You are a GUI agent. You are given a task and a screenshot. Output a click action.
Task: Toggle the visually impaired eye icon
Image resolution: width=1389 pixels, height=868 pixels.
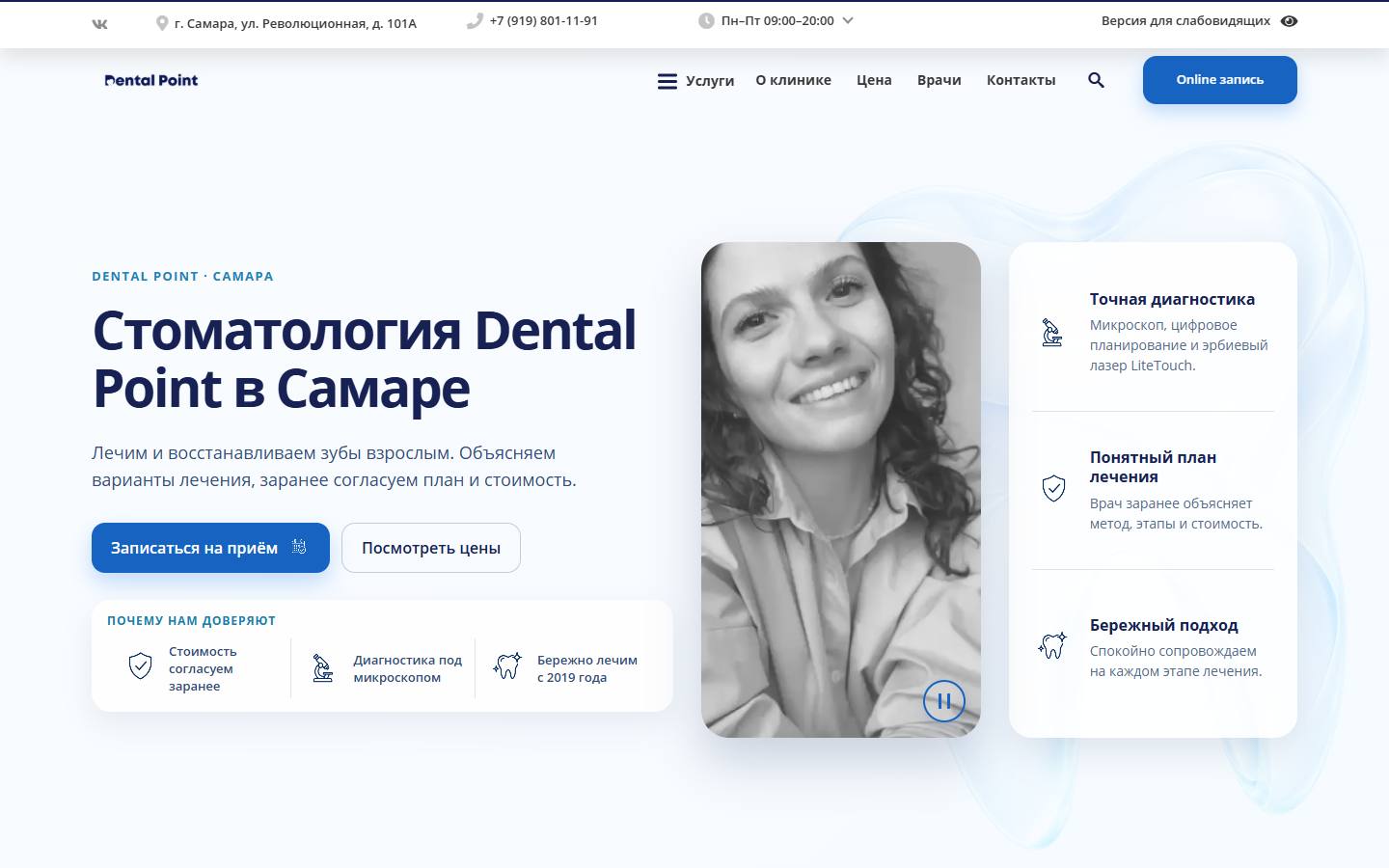pyautogui.click(x=1289, y=21)
